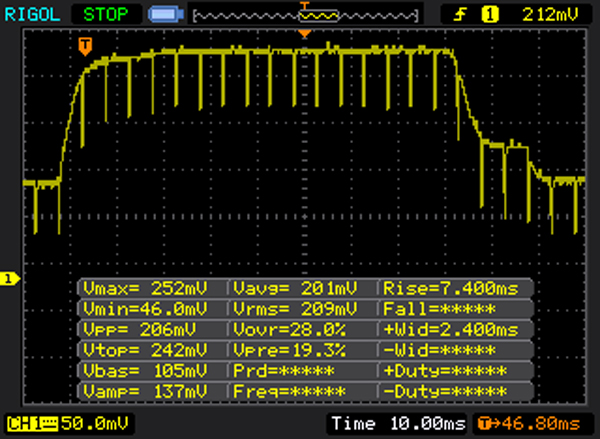600x439 pixels.
Task: Click the Rise=7.400ms measurement
Action: pyautogui.click(x=451, y=288)
